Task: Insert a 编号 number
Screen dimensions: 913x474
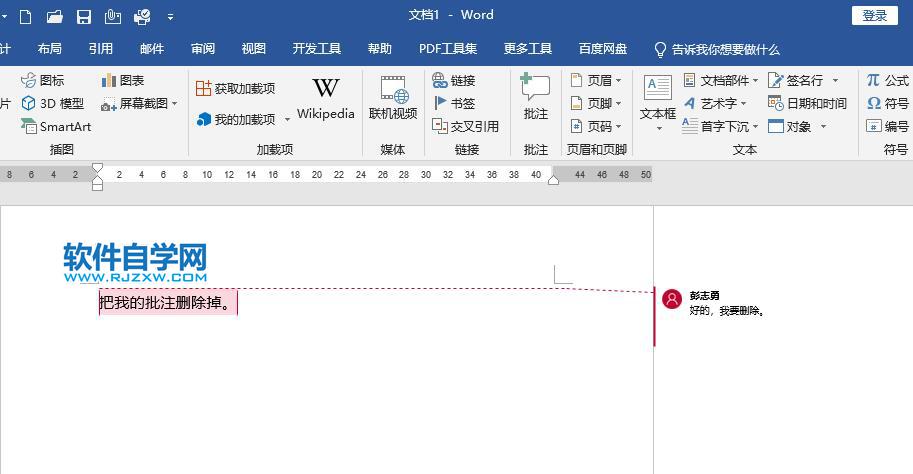Action: tap(887, 126)
